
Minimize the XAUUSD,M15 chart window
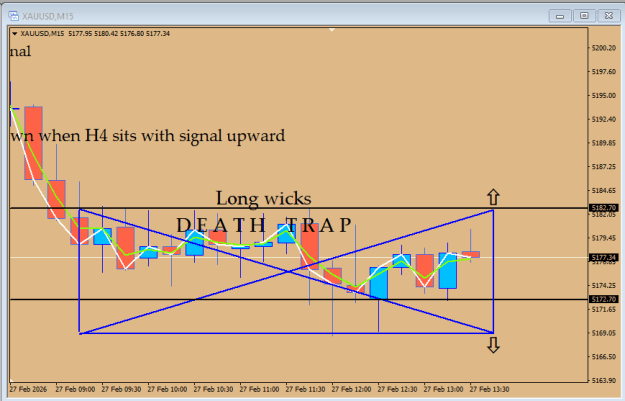point(560,16)
